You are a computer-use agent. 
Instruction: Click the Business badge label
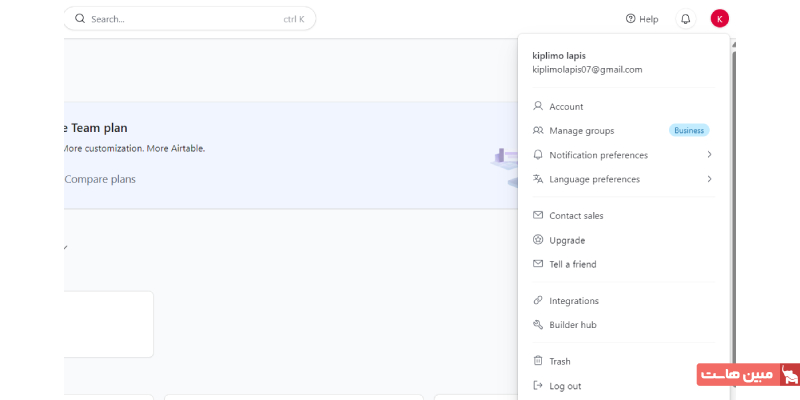[688, 131]
